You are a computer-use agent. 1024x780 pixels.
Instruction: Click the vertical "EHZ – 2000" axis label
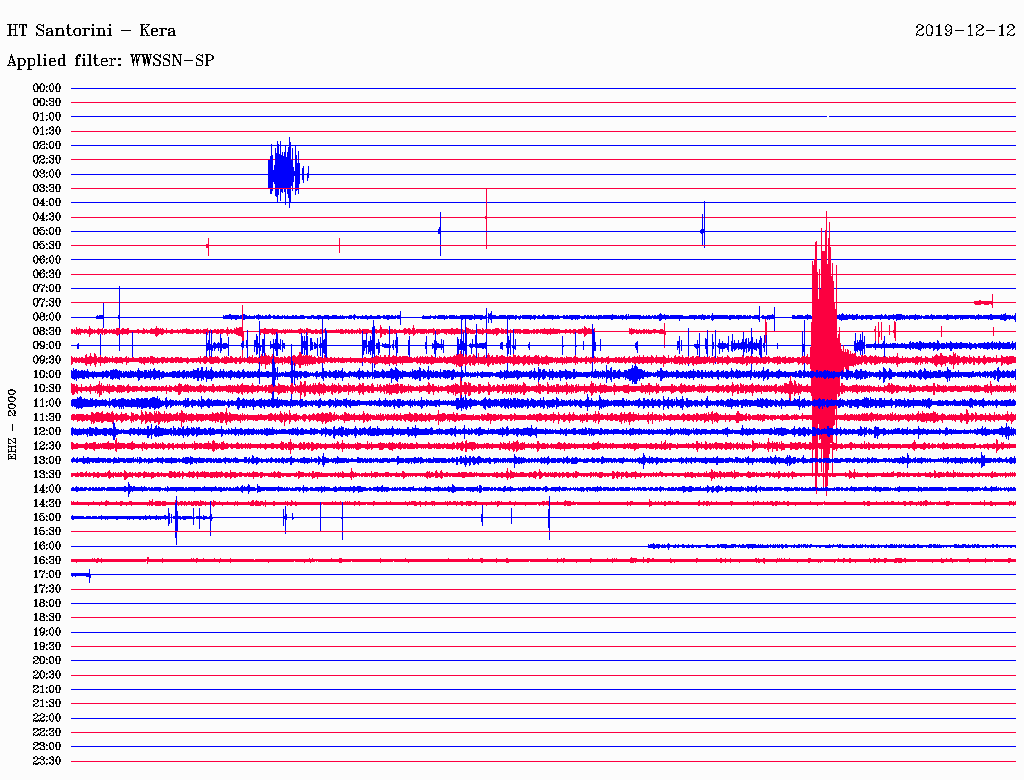(12, 425)
